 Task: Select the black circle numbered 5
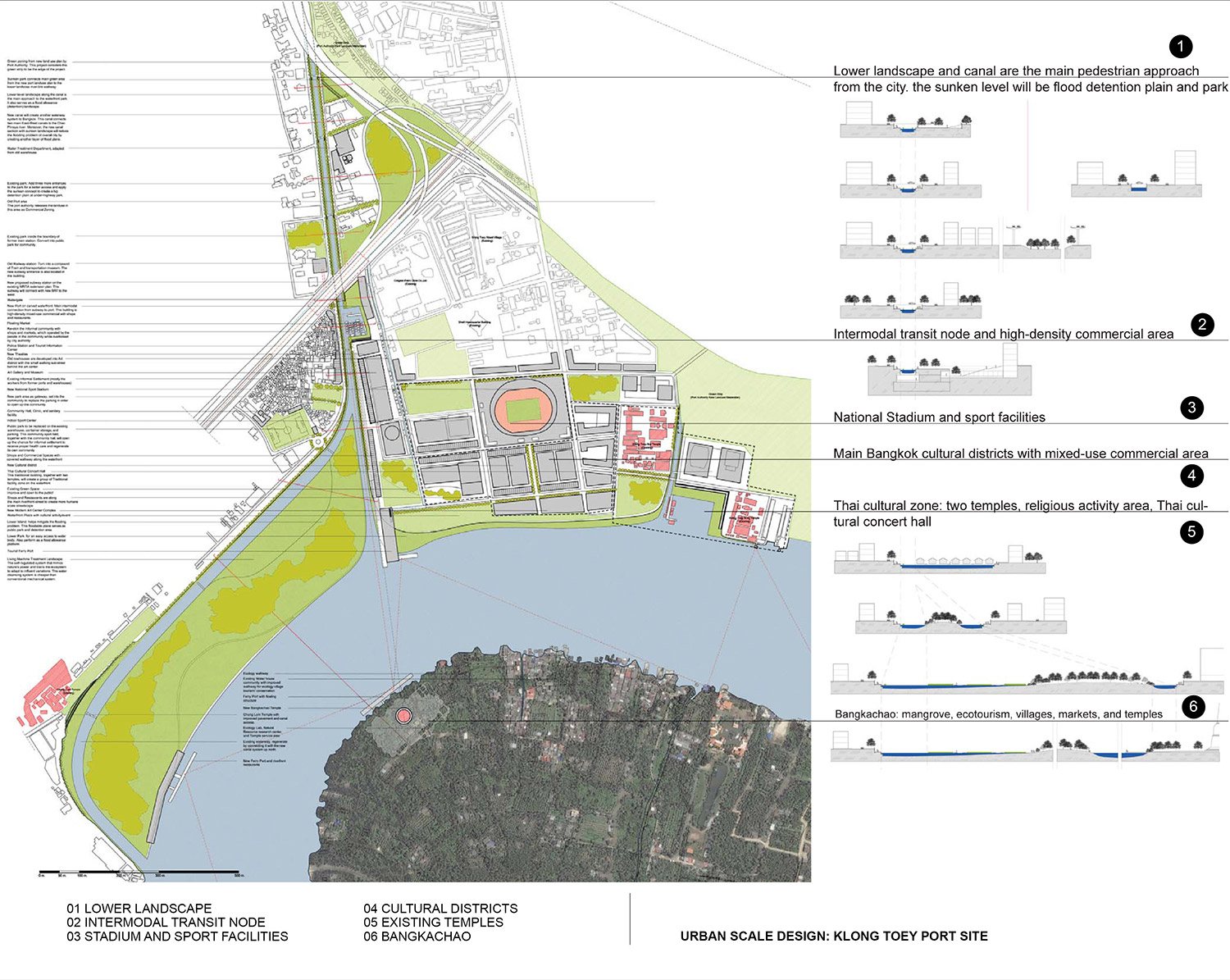[1191, 531]
